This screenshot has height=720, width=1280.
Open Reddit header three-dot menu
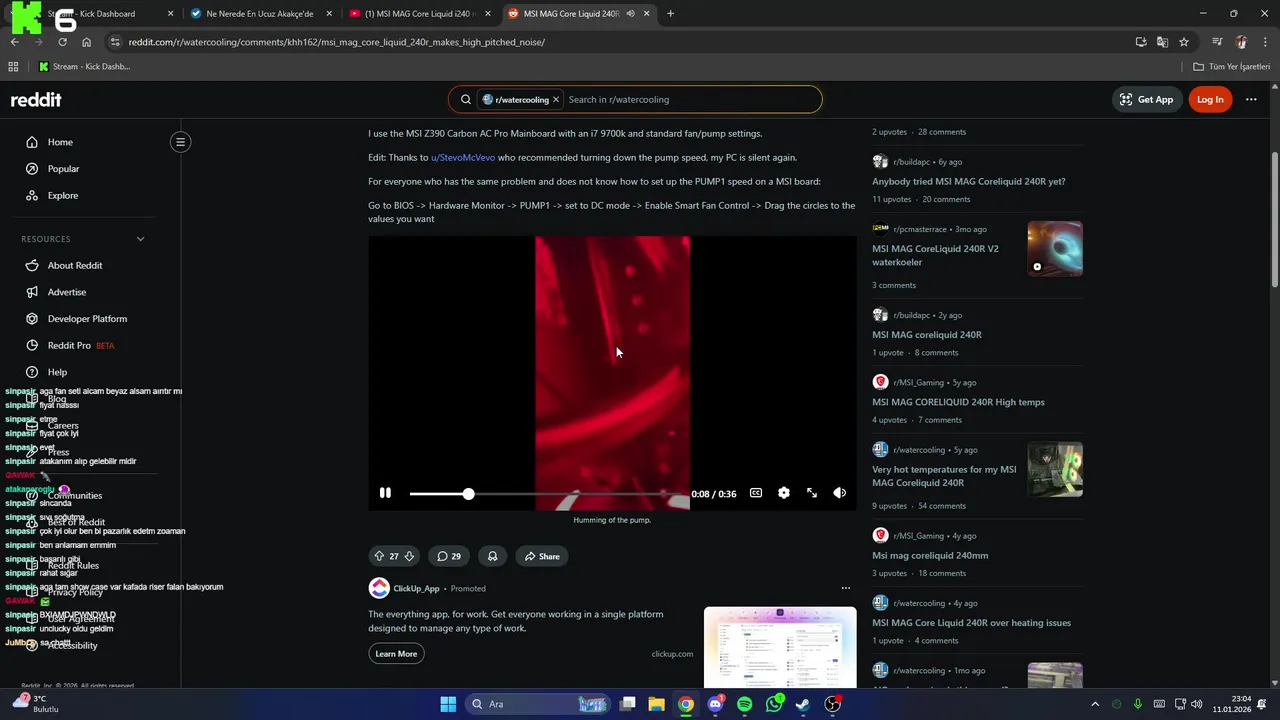[1251, 99]
